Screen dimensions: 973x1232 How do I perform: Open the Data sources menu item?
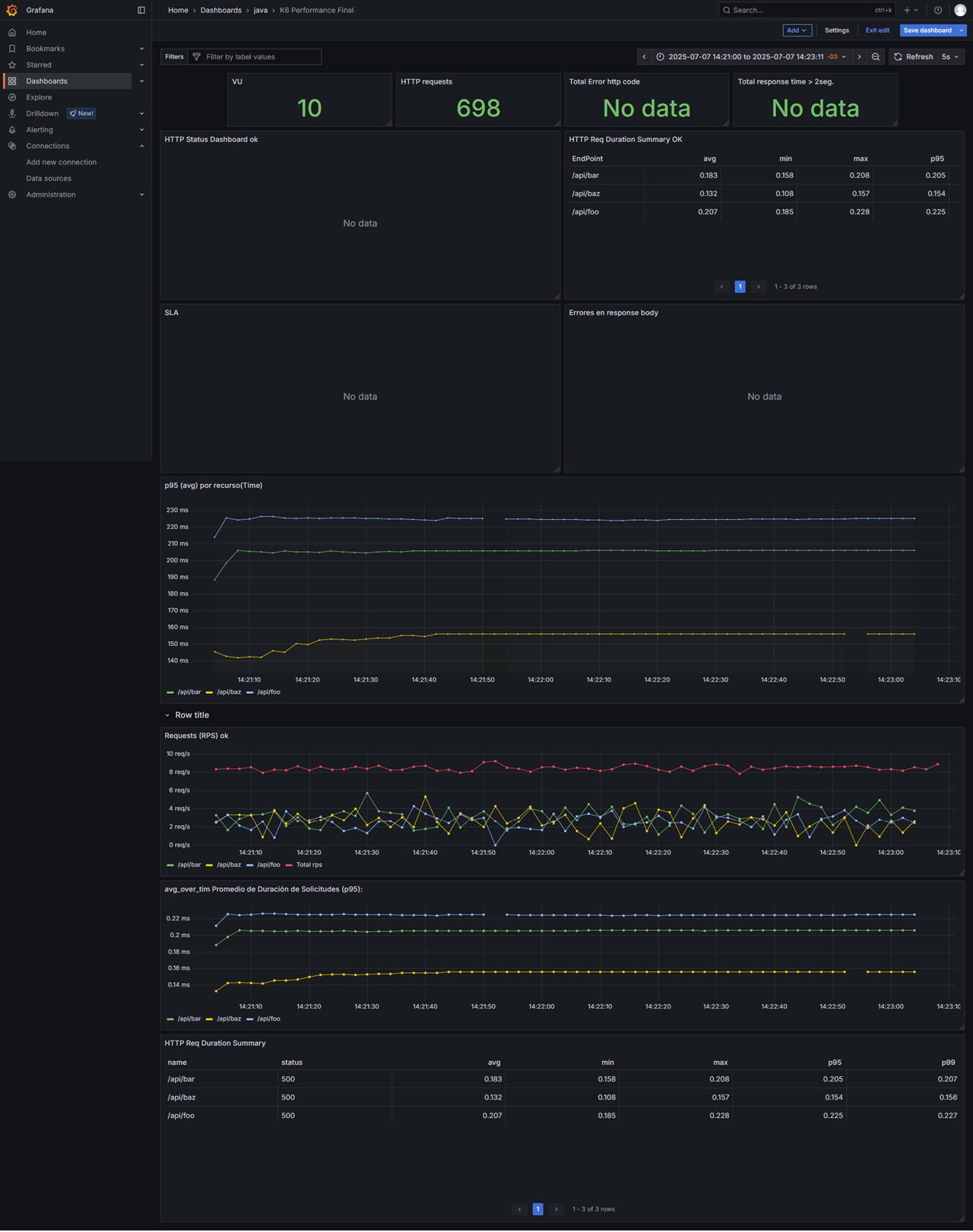click(x=49, y=179)
